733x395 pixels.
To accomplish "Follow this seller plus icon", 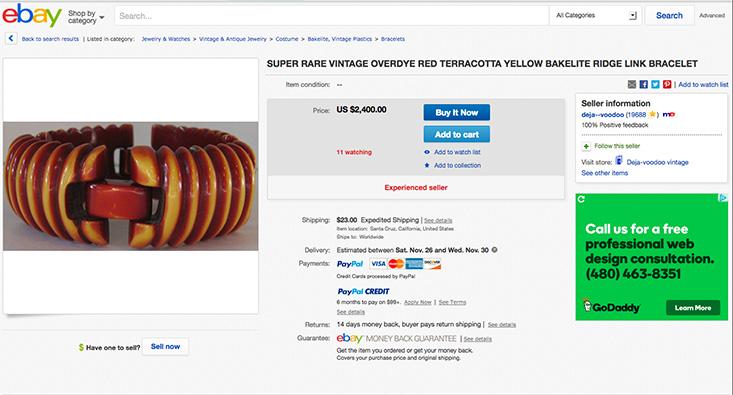I will [x=586, y=146].
